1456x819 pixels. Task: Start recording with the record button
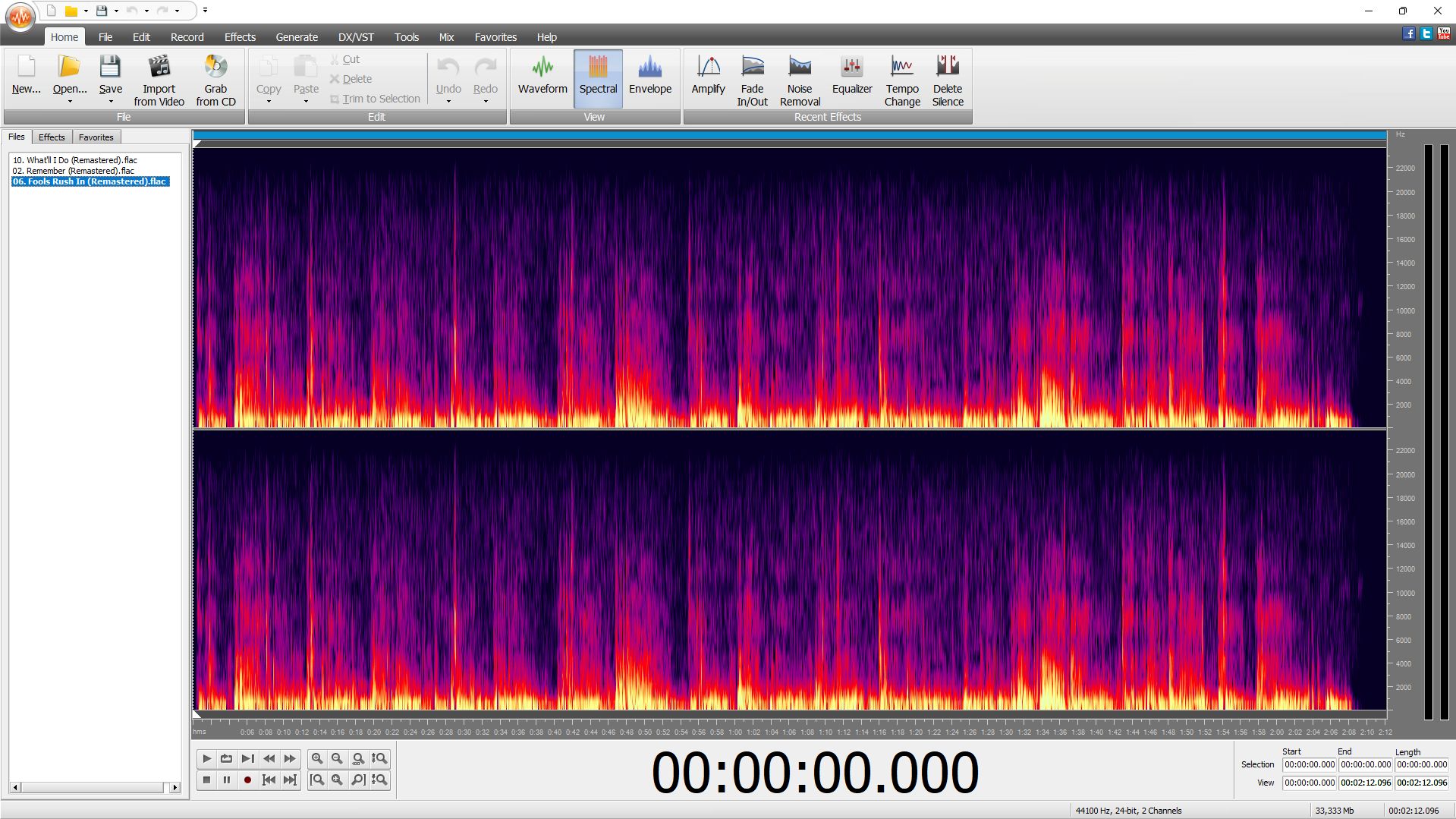[x=247, y=780]
